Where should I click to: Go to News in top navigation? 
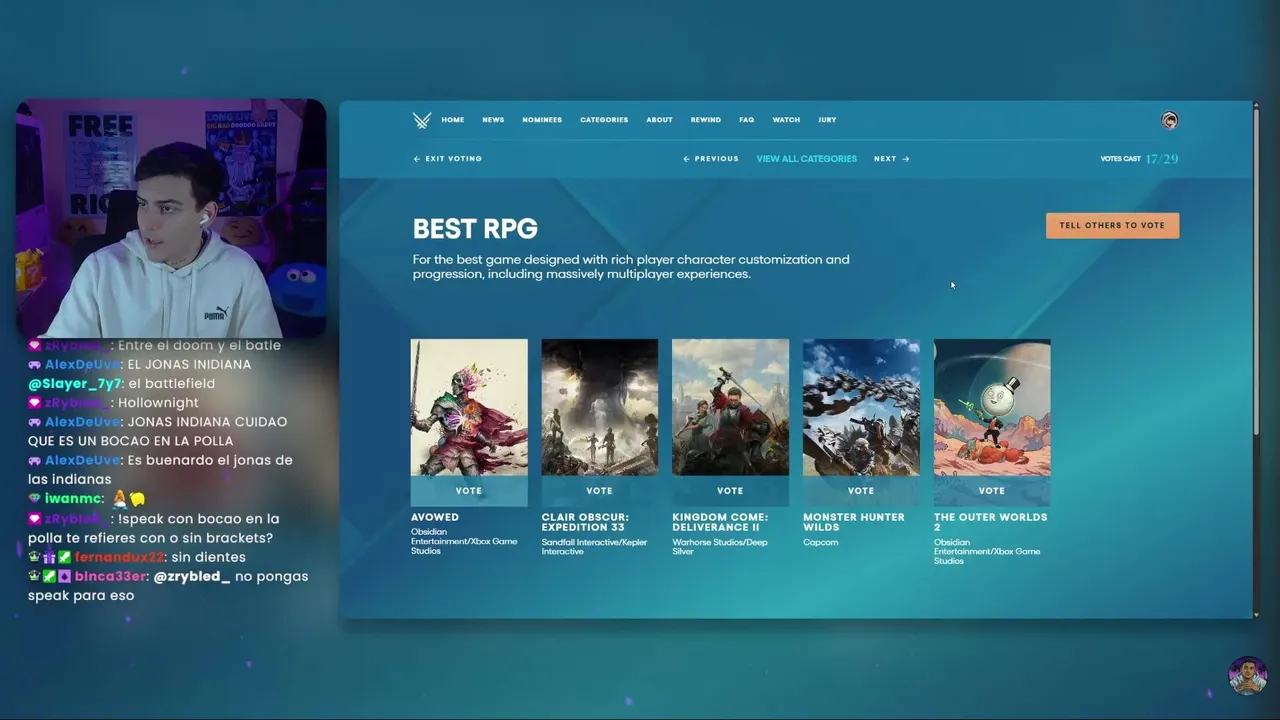click(493, 120)
